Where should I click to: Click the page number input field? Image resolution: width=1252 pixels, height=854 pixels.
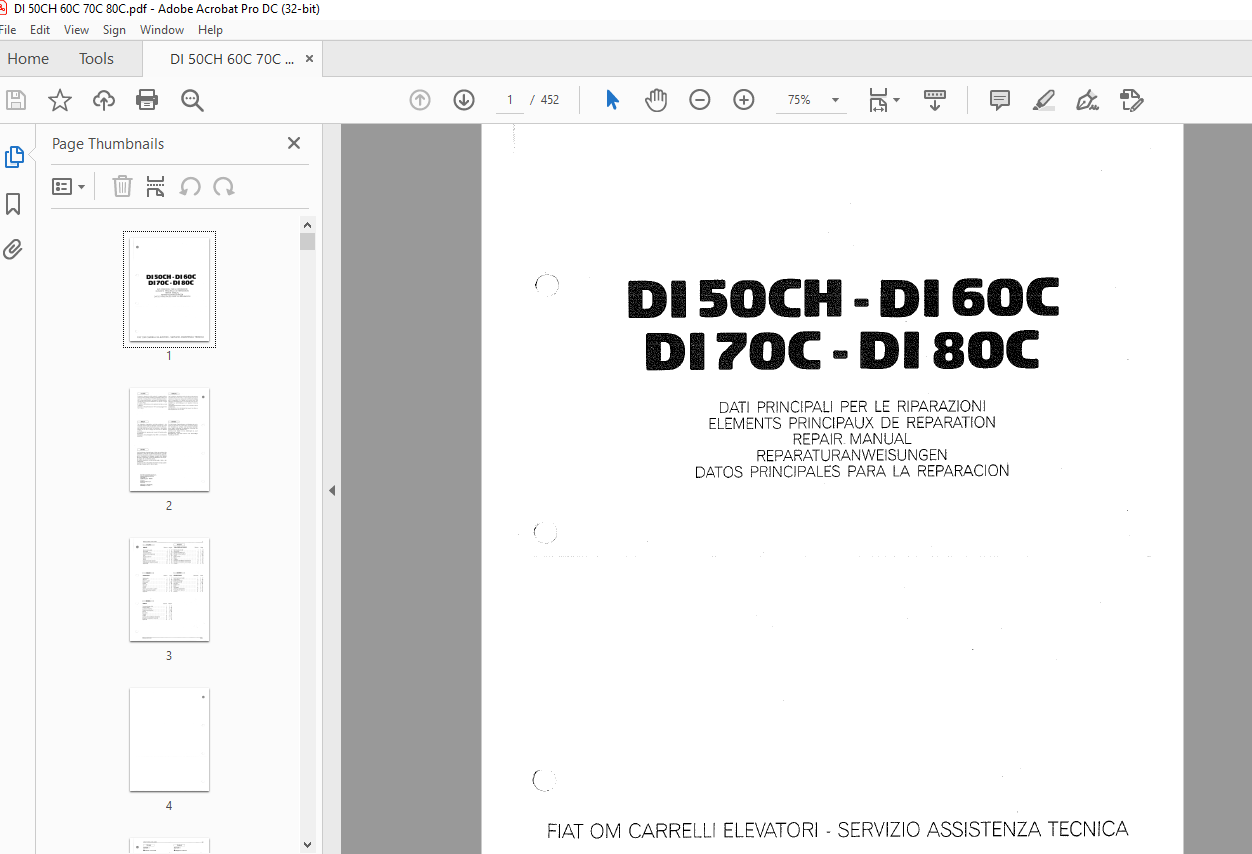click(x=509, y=100)
